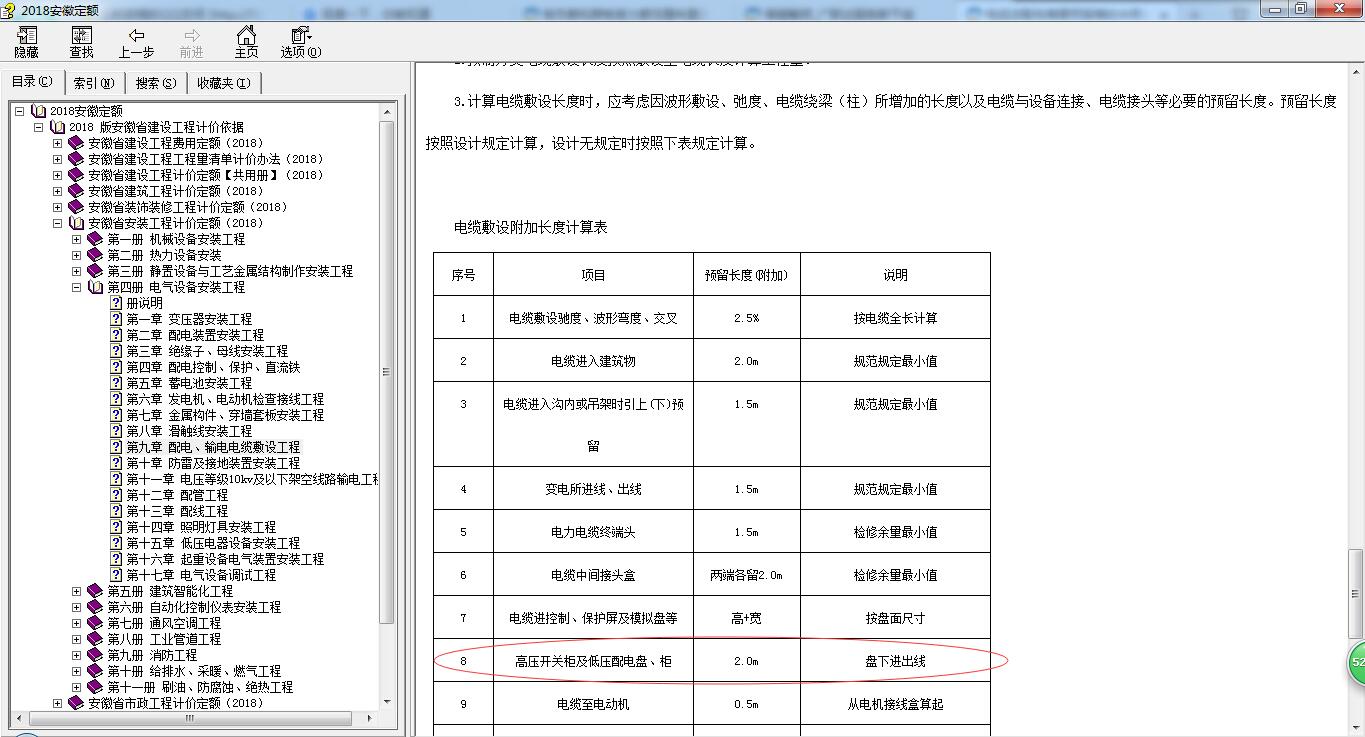Click the page icon of 第七章 金属构件、穿墙套板
Screen dimensions: 1365x737
pyautogui.click(x=116, y=415)
